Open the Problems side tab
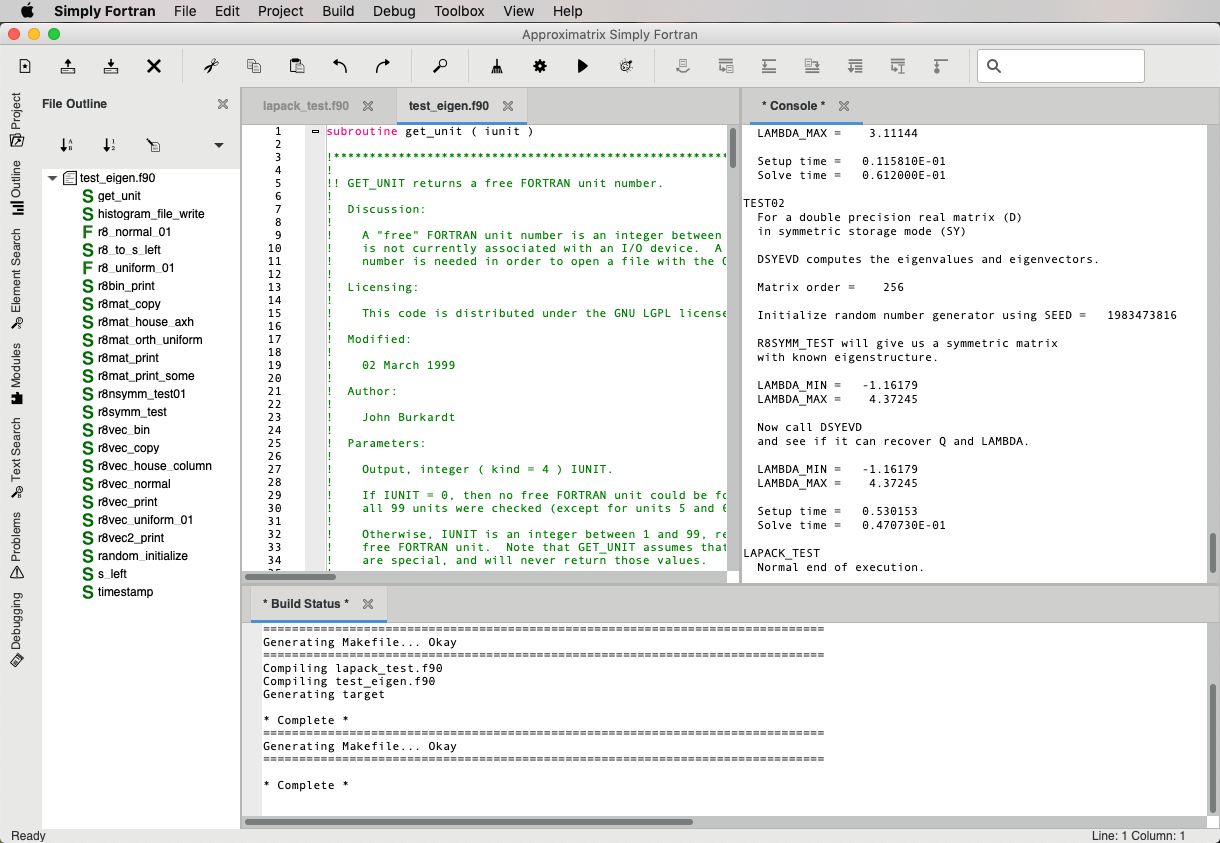This screenshot has height=843, width=1220. (x=16, y=545)
